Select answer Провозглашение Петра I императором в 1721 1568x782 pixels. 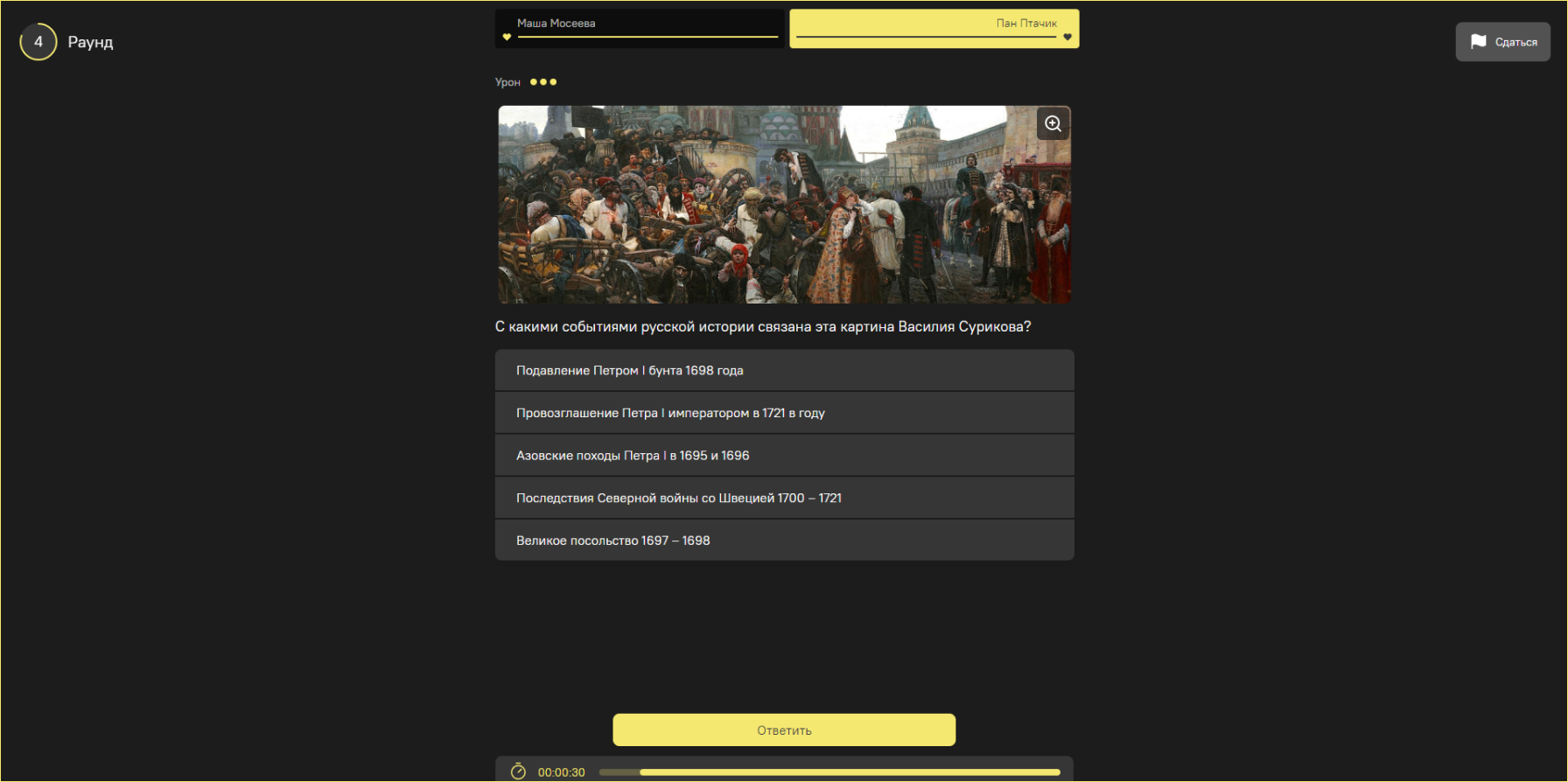tap(785, 413)
